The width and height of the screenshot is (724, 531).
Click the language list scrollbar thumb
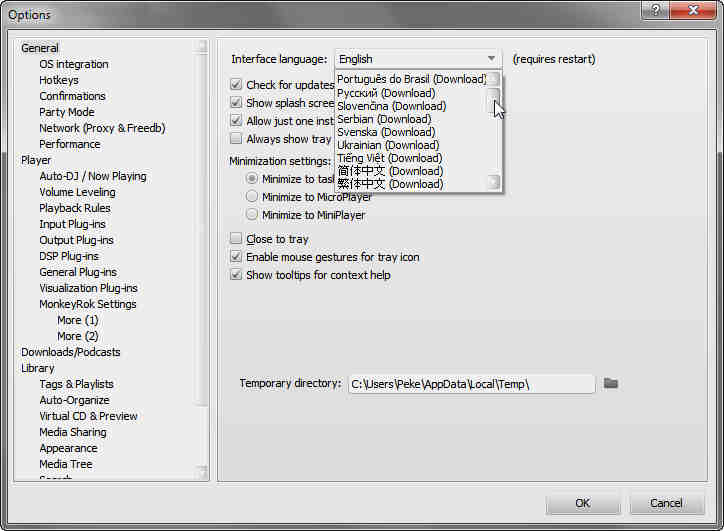(x=492, y=100)
